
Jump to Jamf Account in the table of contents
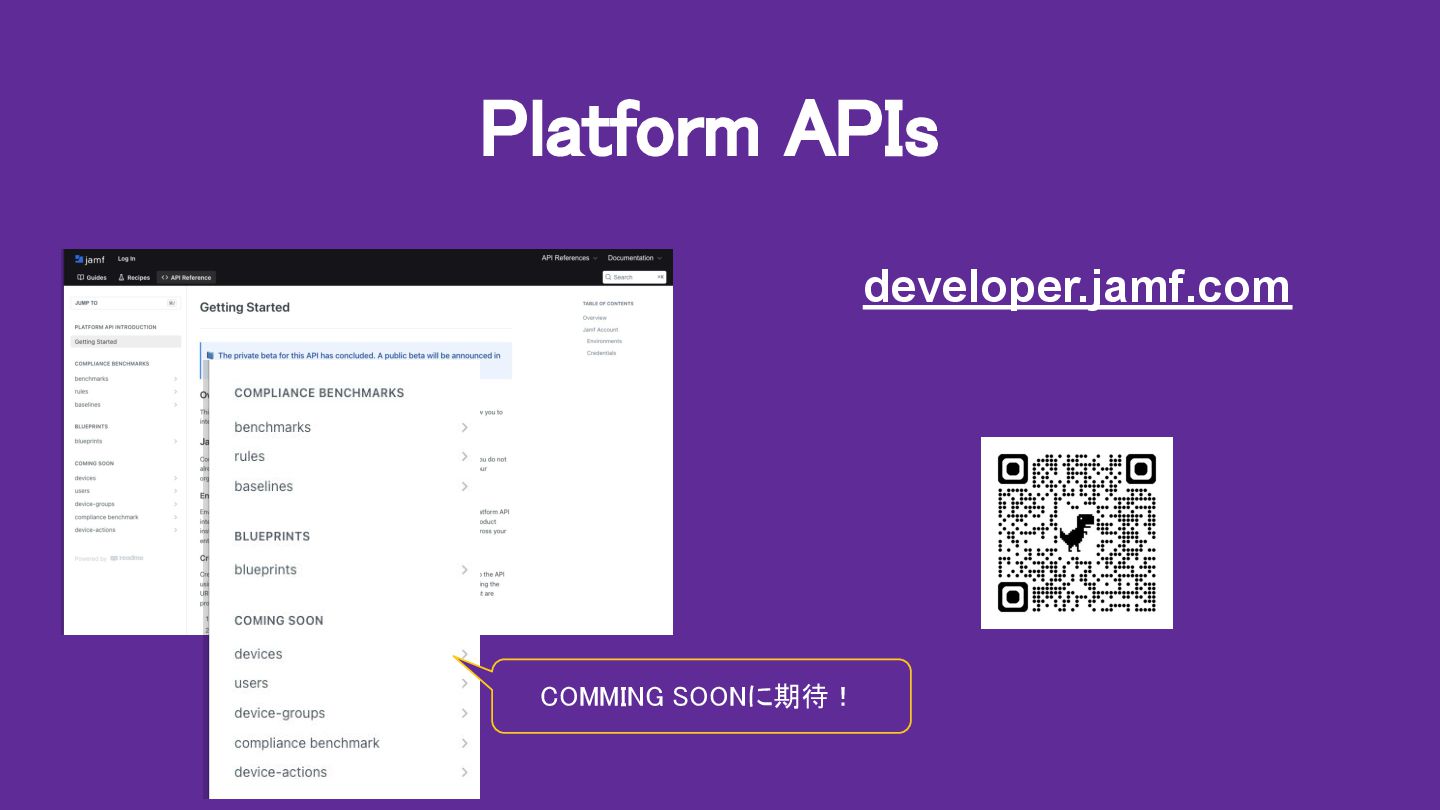601,330
